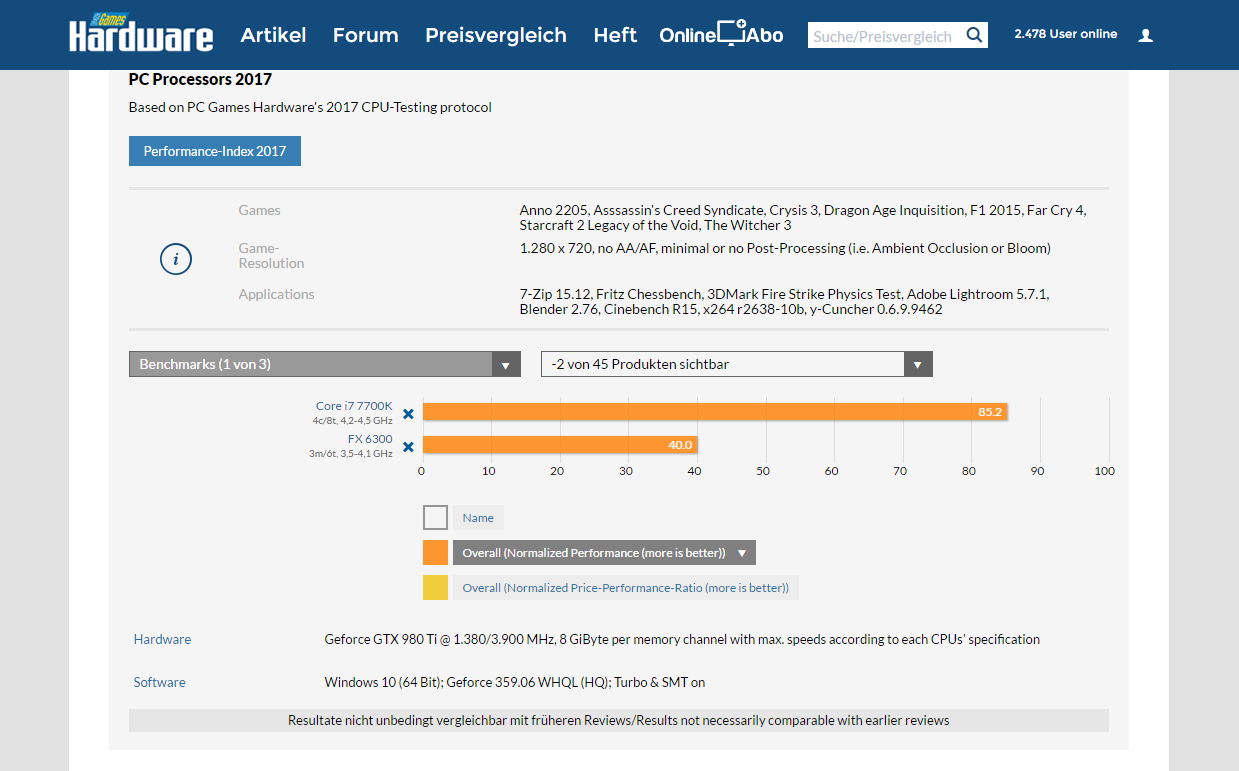1239x771 pixels.
Task: Open the Overall (Normalized Performance) dropdown
Action: point(604,552)
